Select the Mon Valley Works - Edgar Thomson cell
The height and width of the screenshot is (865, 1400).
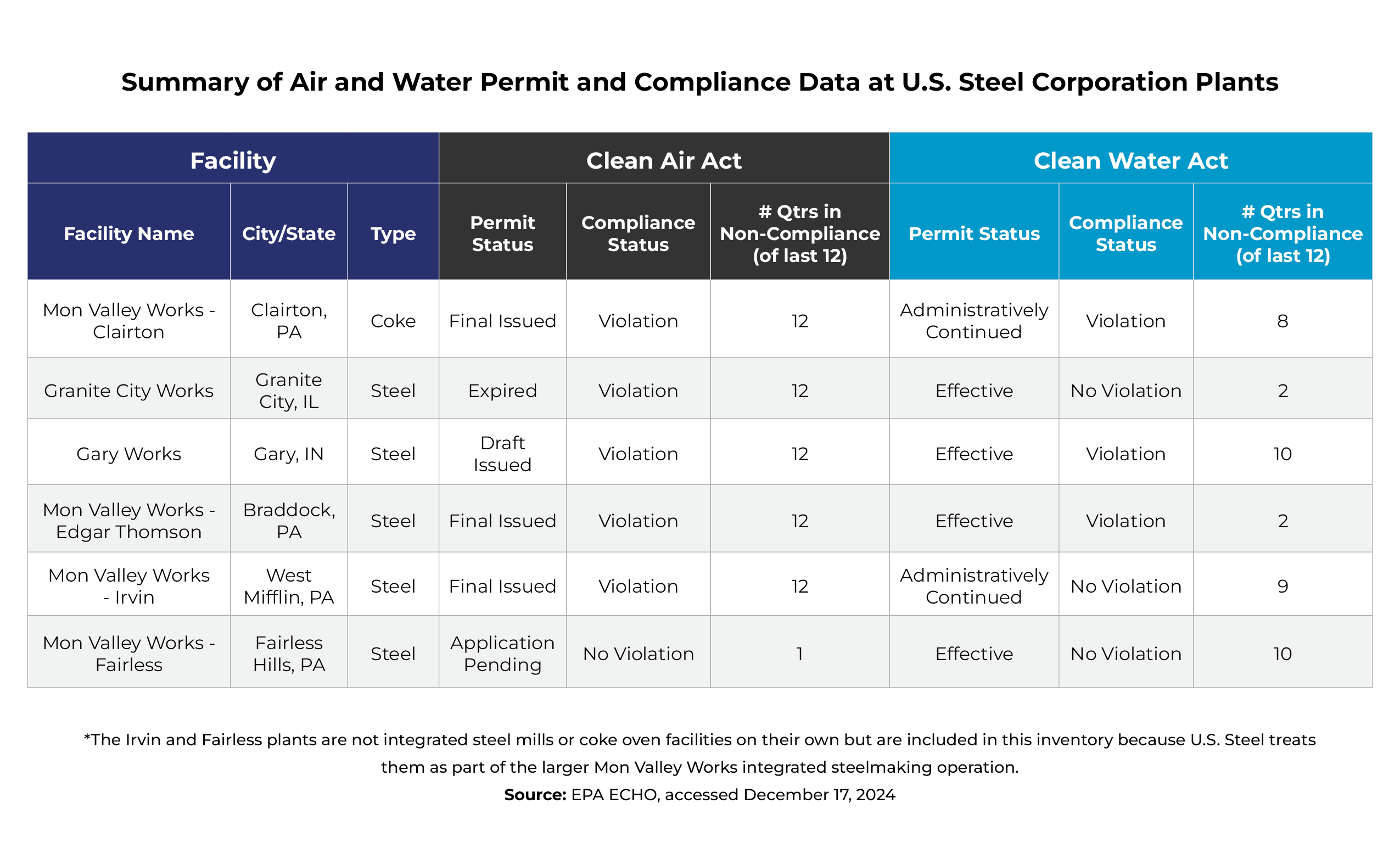tap(128, 521)
